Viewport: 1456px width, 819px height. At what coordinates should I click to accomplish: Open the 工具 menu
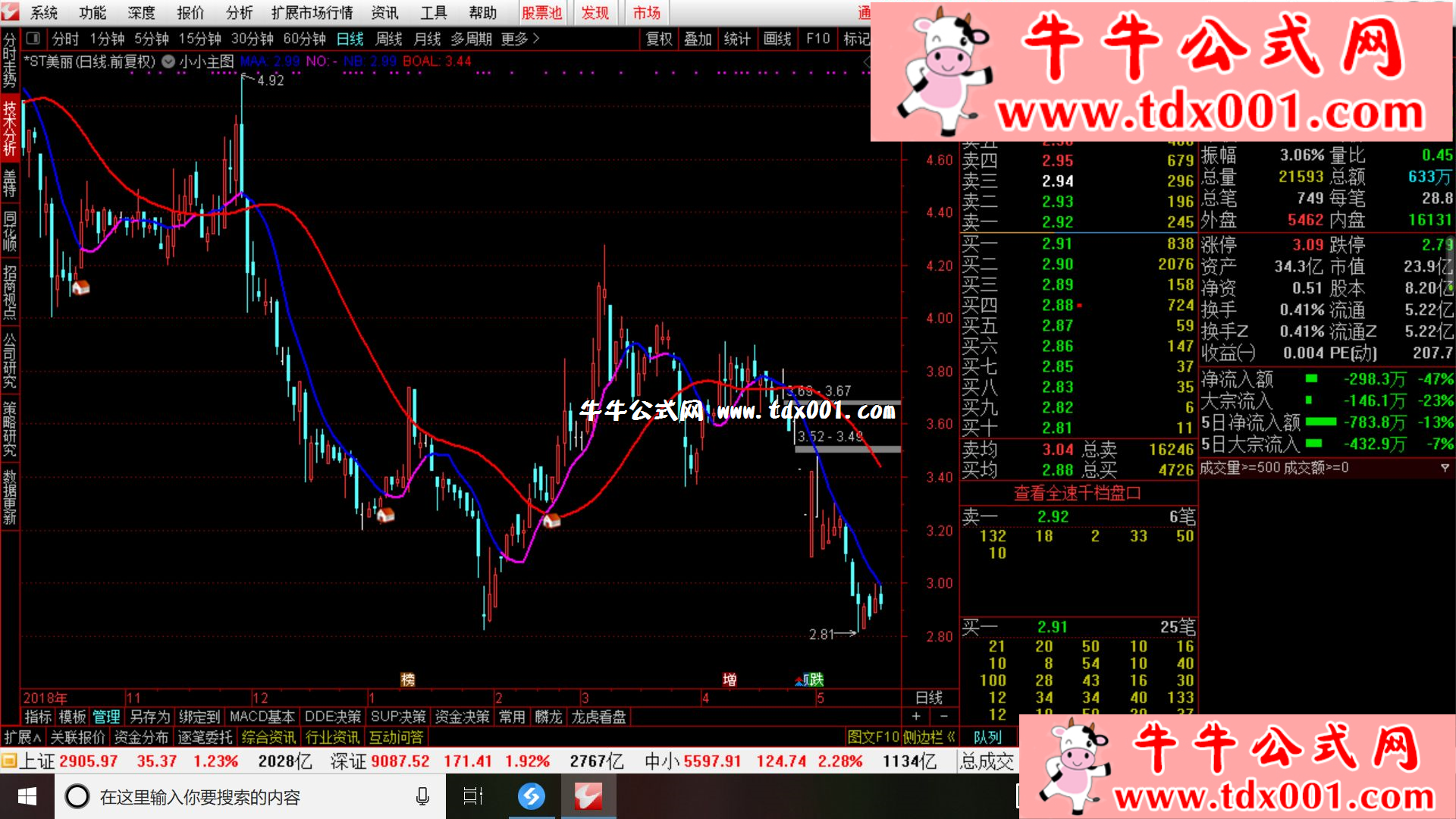pyautogui.click(x=434, y=13)
